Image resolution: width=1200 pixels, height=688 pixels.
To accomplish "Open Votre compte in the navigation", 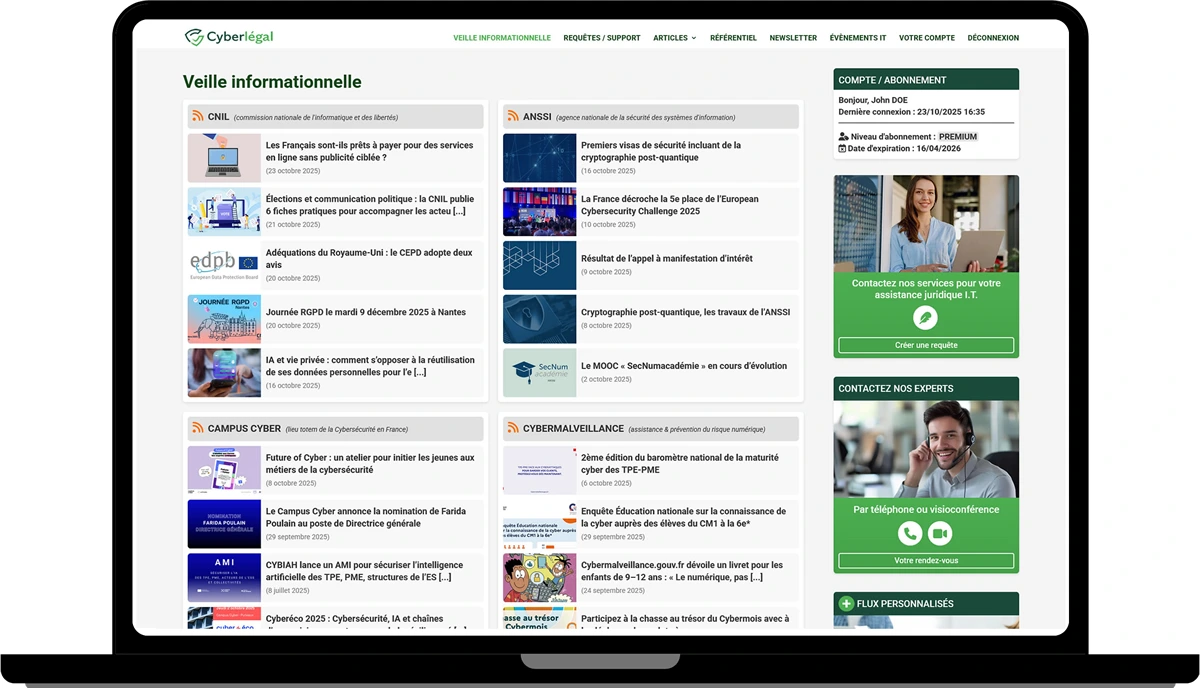I will click(927, 38).
